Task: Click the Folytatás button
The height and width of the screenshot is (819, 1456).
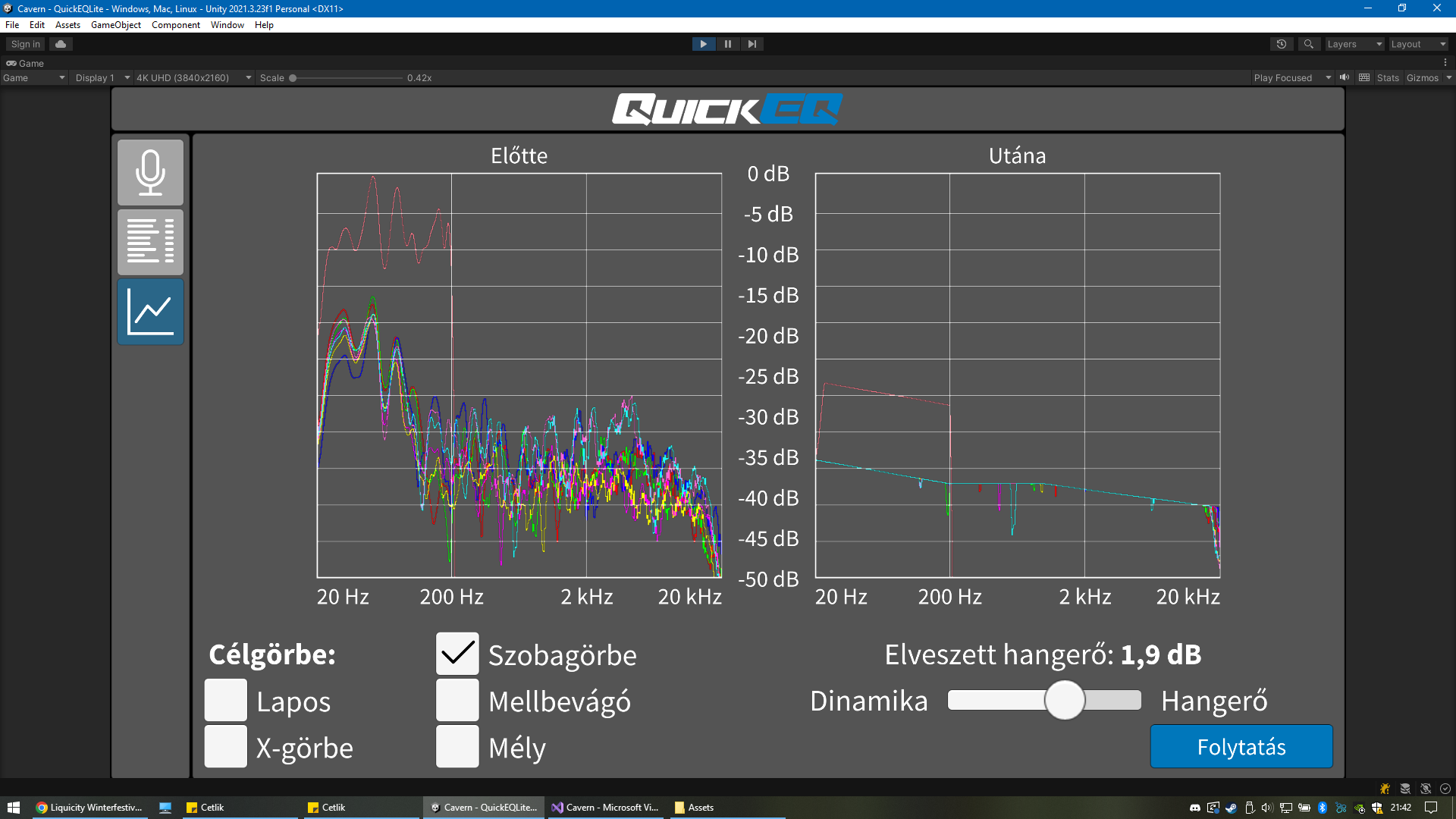Action: point(1241,746)
